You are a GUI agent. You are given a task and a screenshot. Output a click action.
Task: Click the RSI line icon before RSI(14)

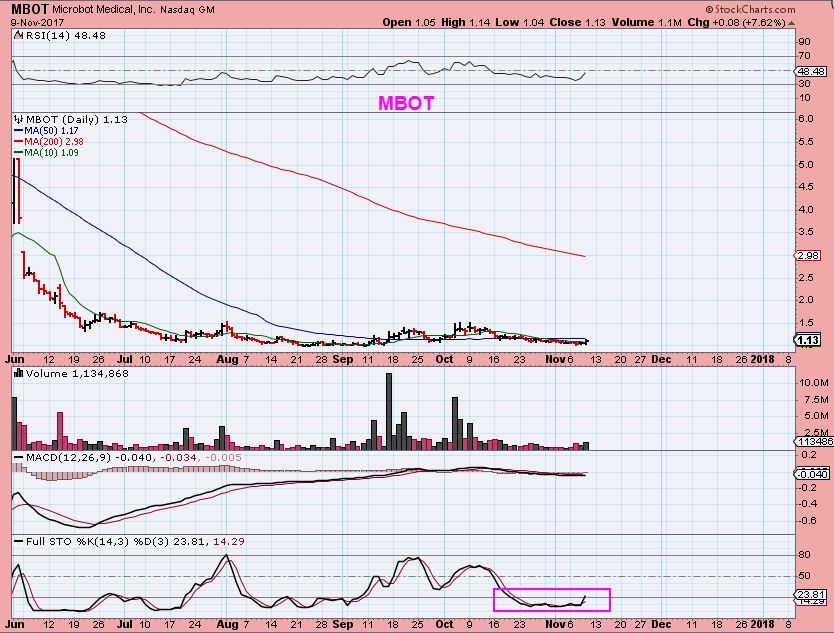[x=19, y=35]
